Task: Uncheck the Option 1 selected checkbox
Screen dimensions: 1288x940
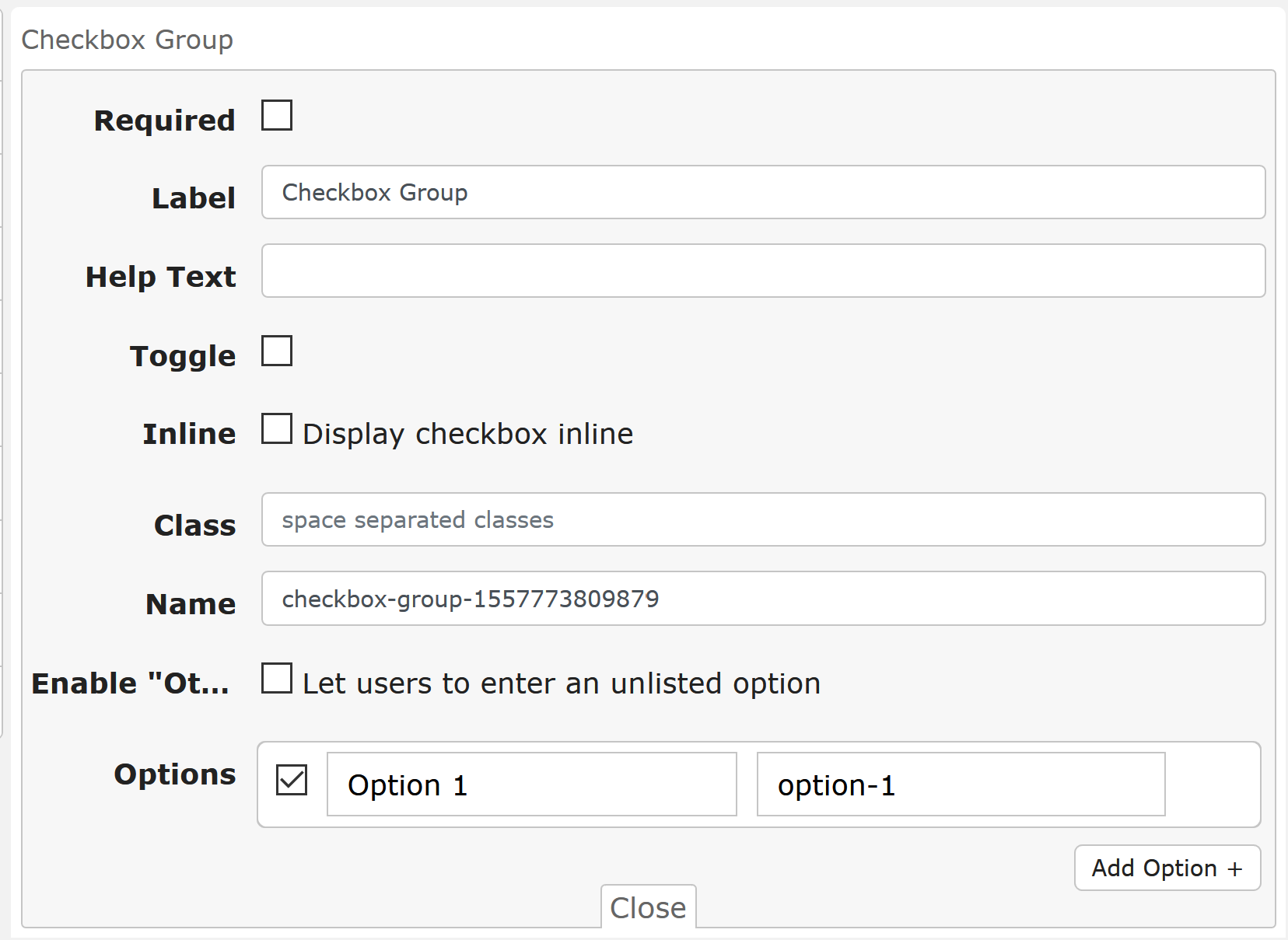Action: click(292, 781)
